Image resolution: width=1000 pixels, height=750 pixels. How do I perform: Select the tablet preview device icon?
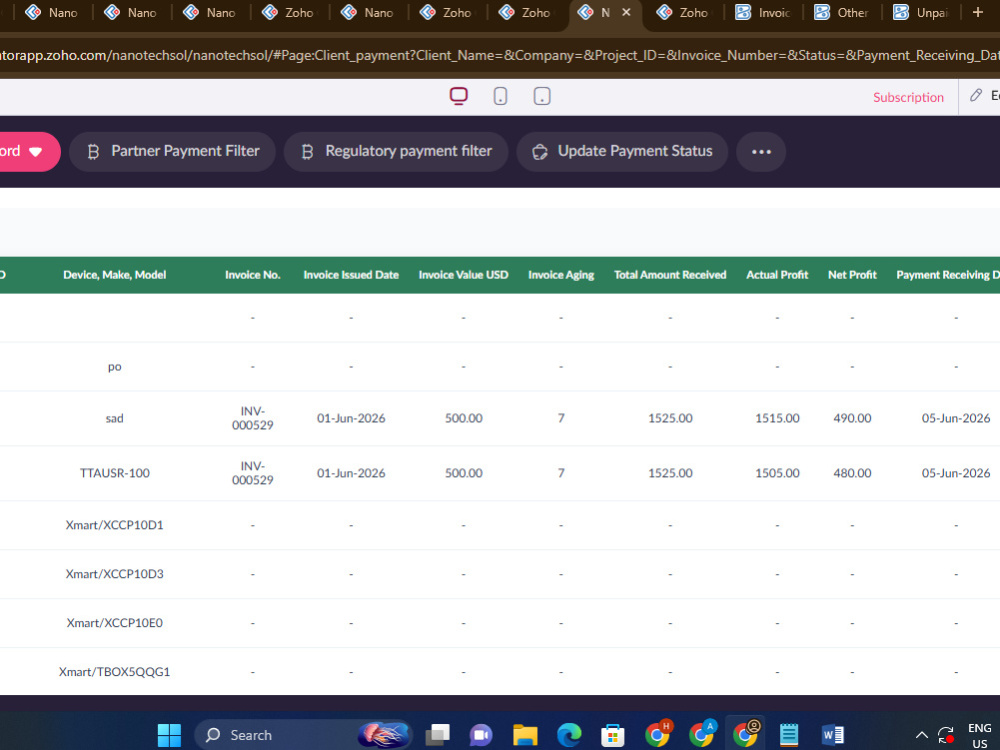pyautogui.click(x=542, y=96)
